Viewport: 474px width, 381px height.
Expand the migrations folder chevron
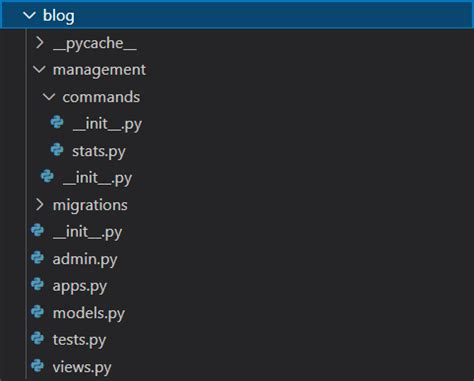40,205
